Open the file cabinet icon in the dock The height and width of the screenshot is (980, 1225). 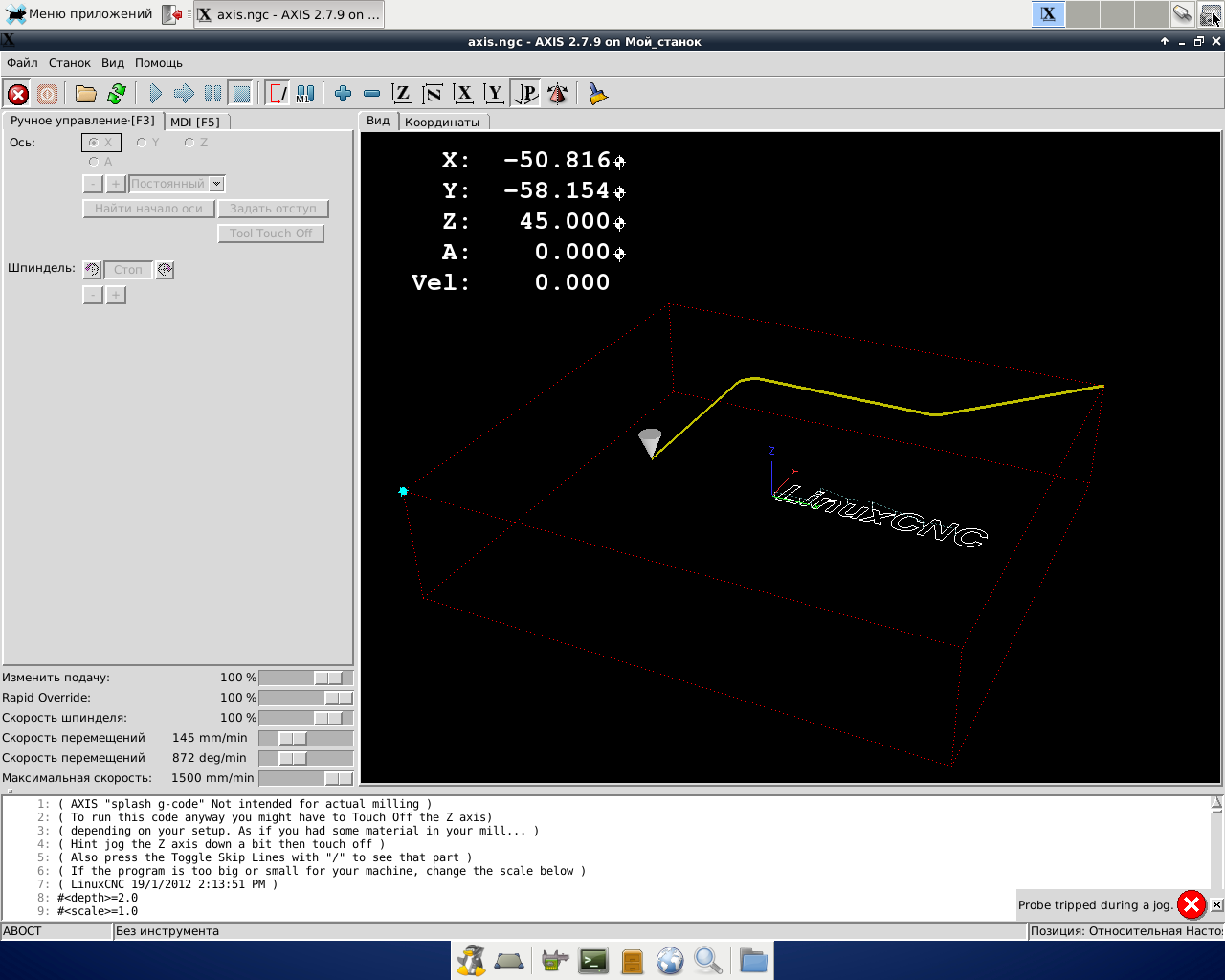(x=632, y=960)
